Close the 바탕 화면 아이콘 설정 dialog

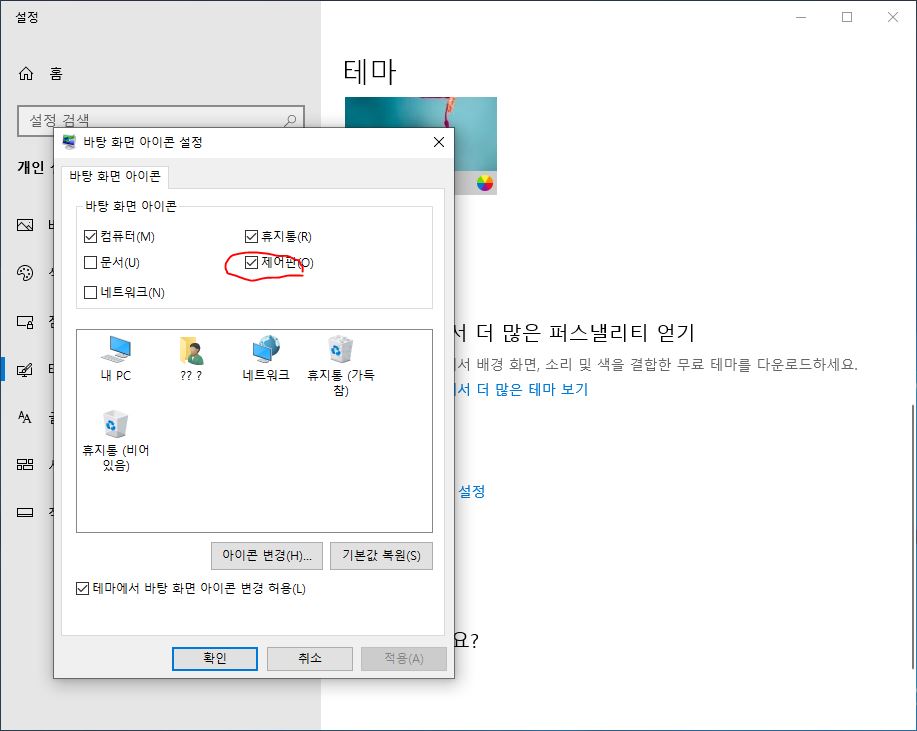point(439,142)
